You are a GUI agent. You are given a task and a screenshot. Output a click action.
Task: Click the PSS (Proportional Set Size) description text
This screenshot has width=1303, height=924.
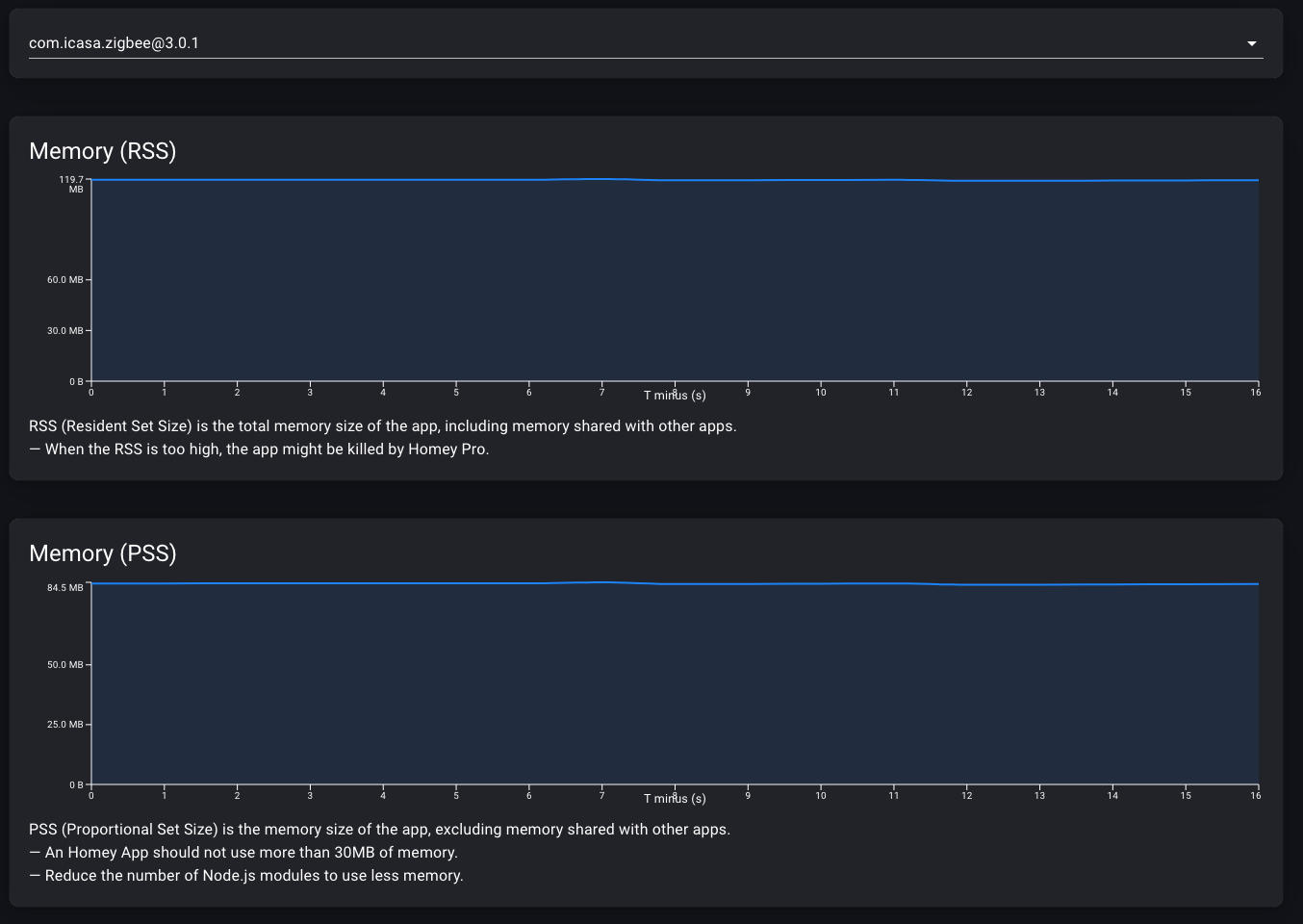pos(379,830)
